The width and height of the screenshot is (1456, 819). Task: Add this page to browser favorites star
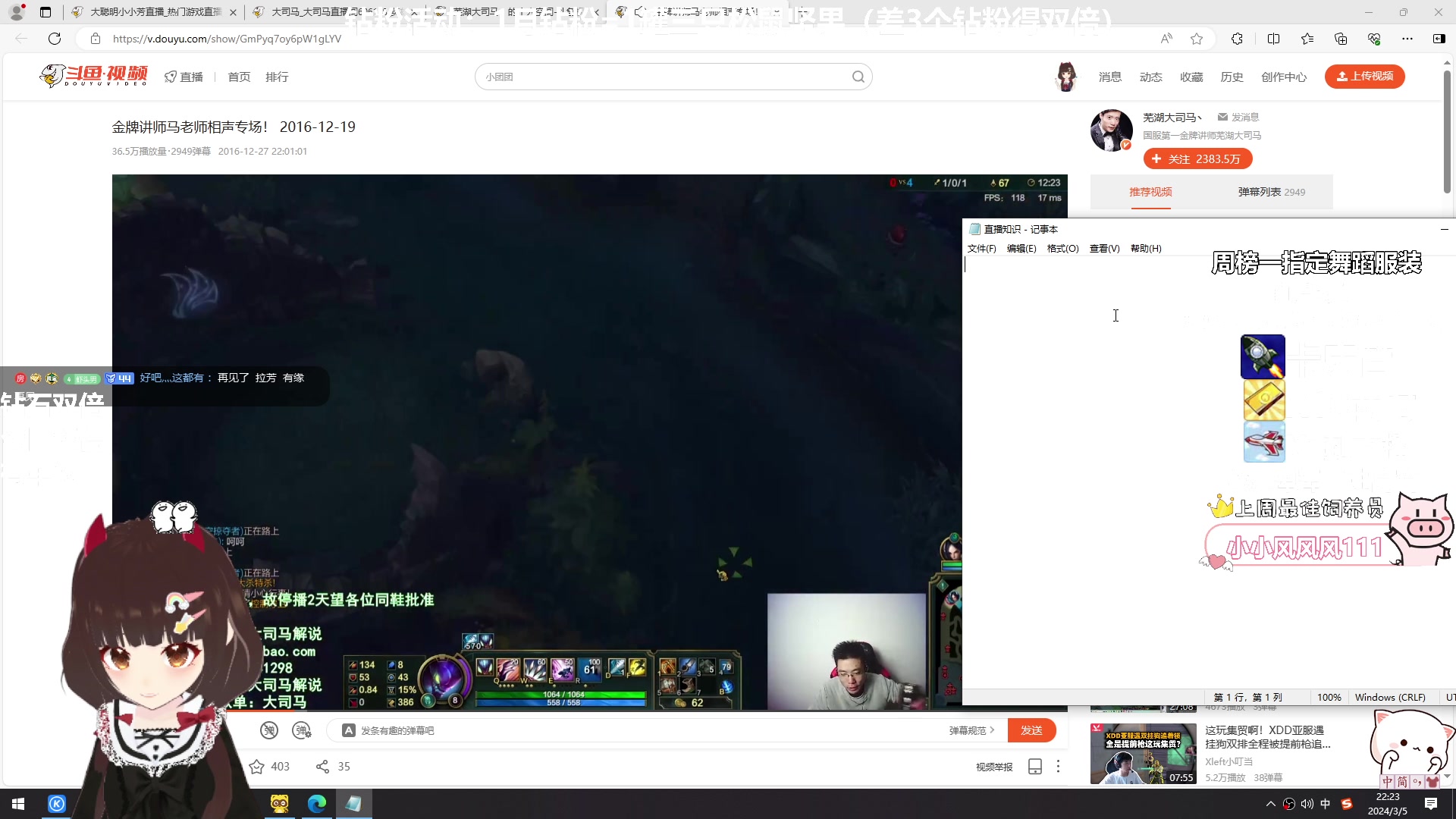click(x=1197, y=39)
